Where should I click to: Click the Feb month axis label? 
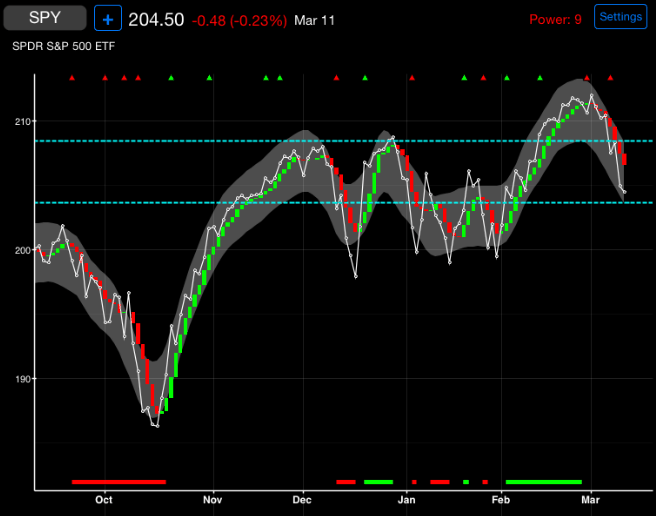501,500
